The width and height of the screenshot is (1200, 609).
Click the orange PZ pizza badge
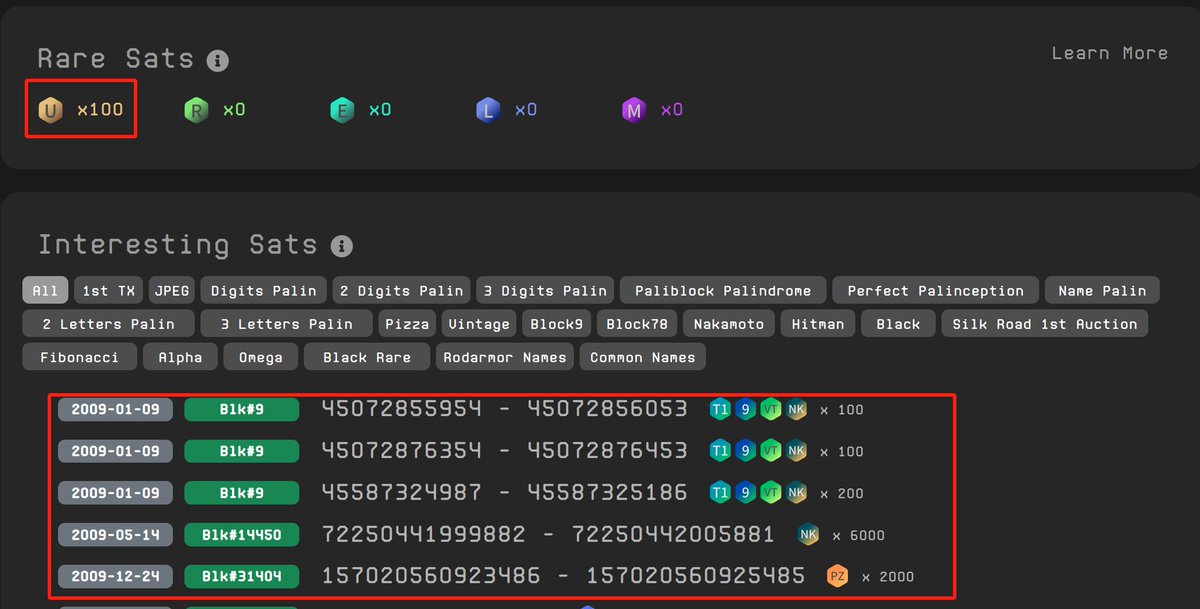(x=838, y=576)
